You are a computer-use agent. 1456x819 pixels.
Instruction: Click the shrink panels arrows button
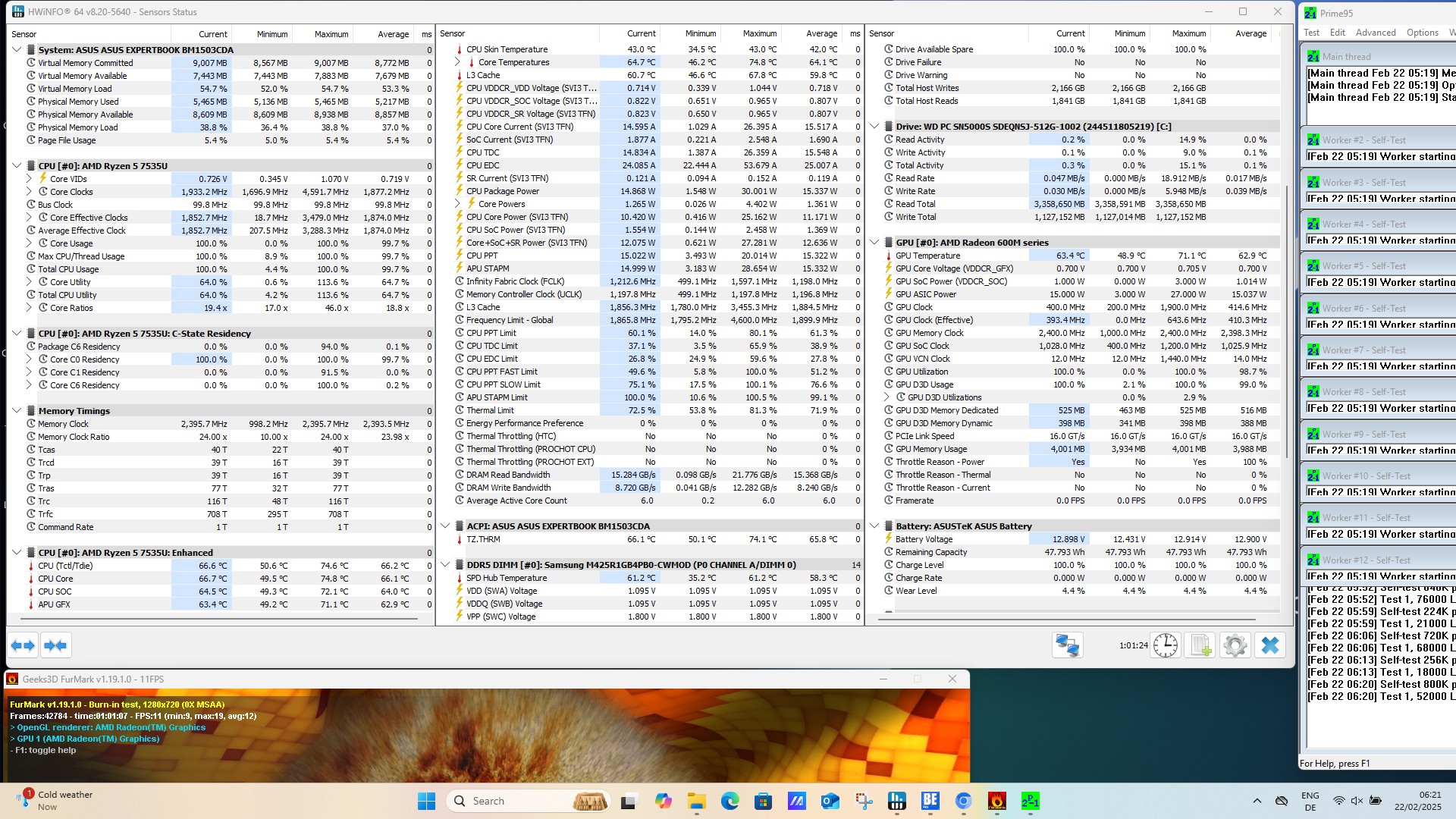pyautogui.click(x=55, y=645)
